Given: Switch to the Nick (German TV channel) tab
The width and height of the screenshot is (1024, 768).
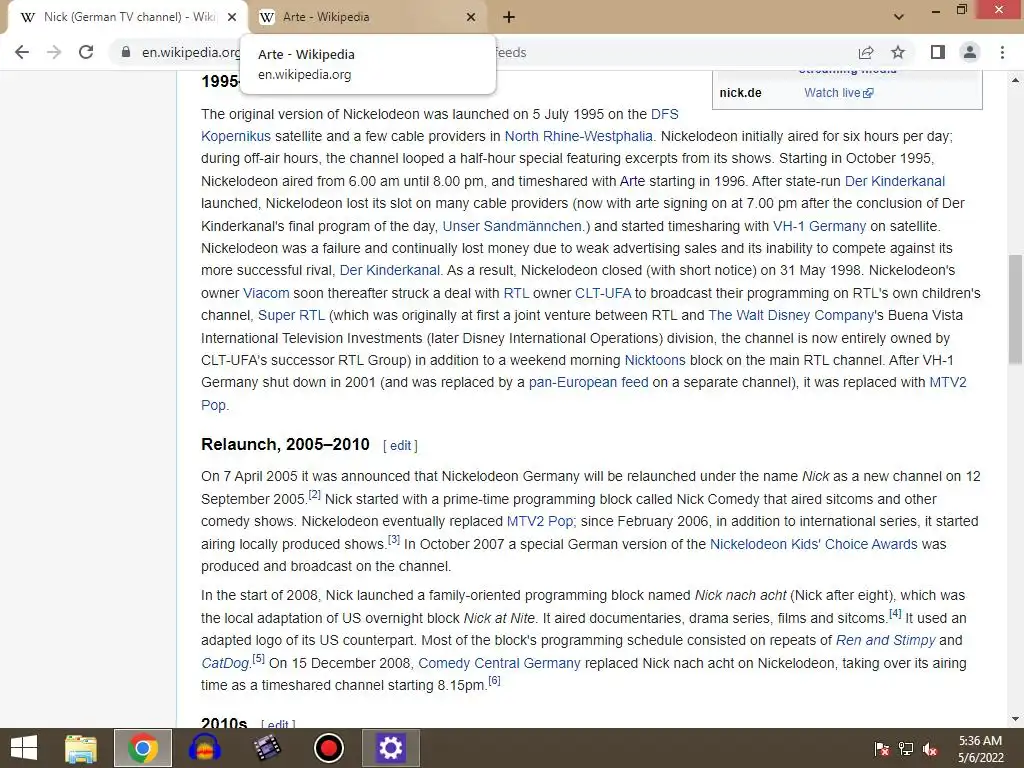Looking at the screenshot, I should click(x=129, y=17).
